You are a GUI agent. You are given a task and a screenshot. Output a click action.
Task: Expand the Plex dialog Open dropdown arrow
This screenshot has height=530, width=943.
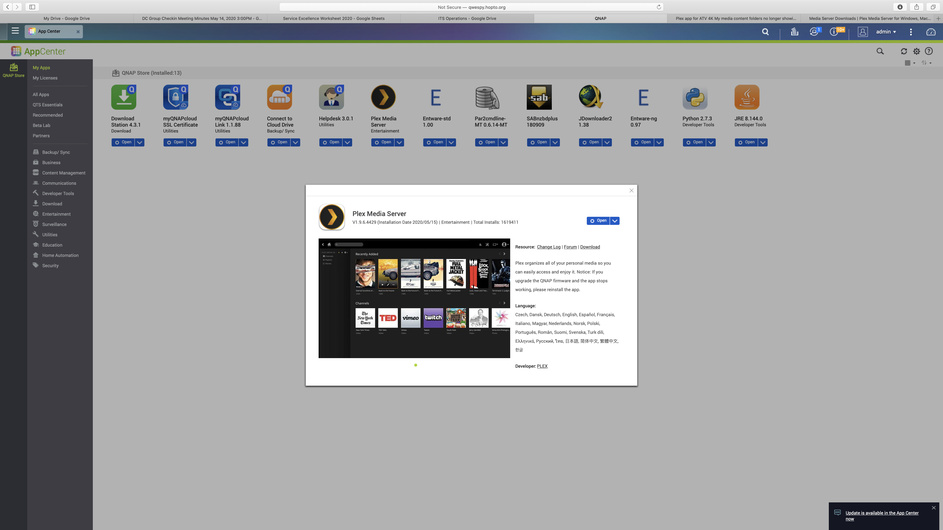615,221
